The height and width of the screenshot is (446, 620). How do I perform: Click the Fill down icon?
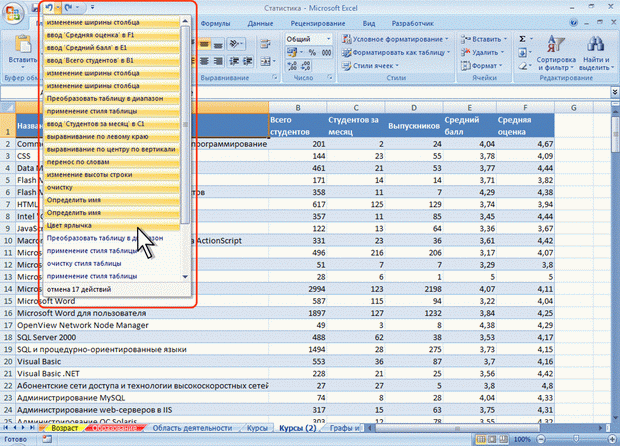click(x=522, y=52)
